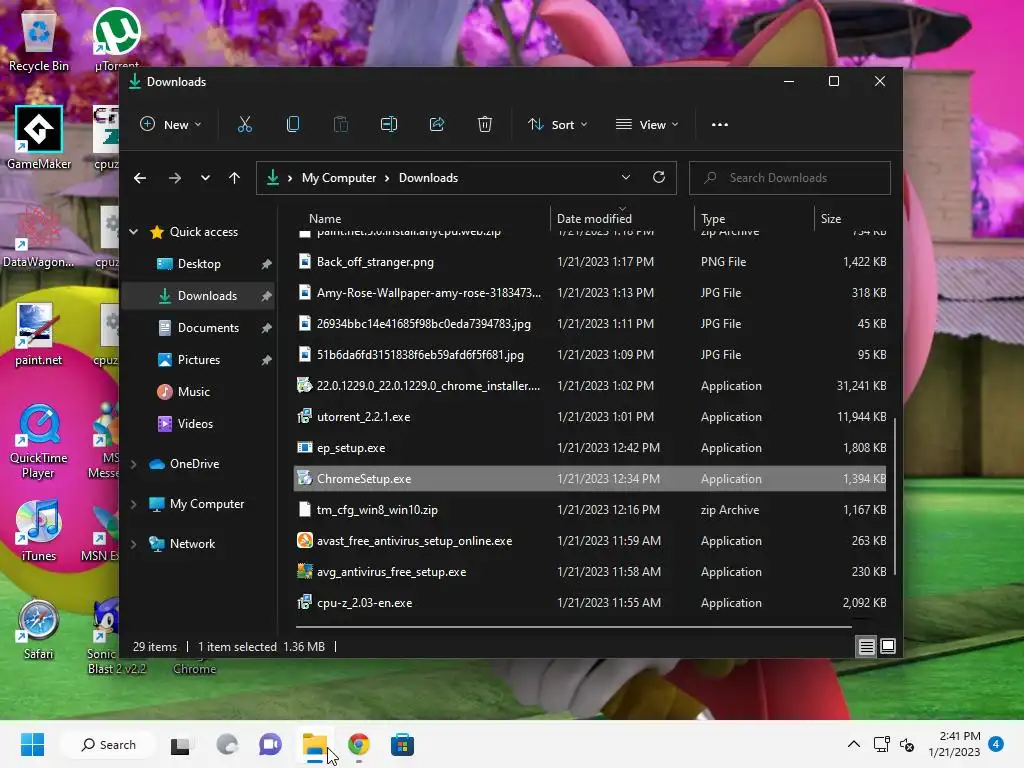Select Videos in sidebar
Viewport: 1024px width, 768px height.
coord(199,424)
